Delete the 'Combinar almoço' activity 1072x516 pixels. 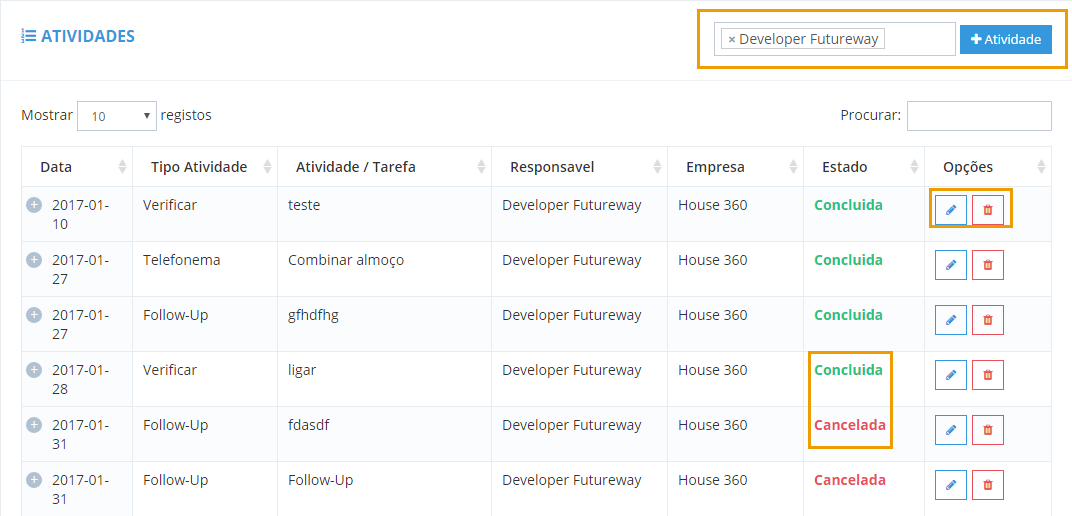[x=987, y=264]
